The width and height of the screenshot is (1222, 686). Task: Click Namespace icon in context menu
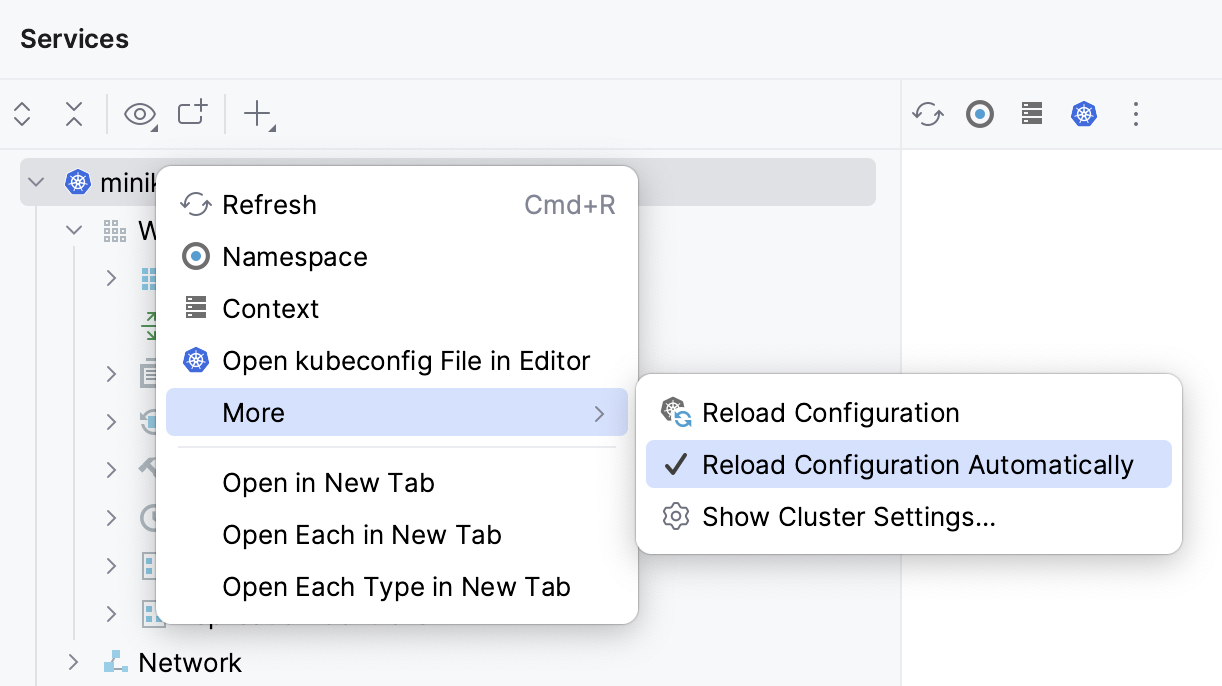pyautogui.click(x=196, y=257)
